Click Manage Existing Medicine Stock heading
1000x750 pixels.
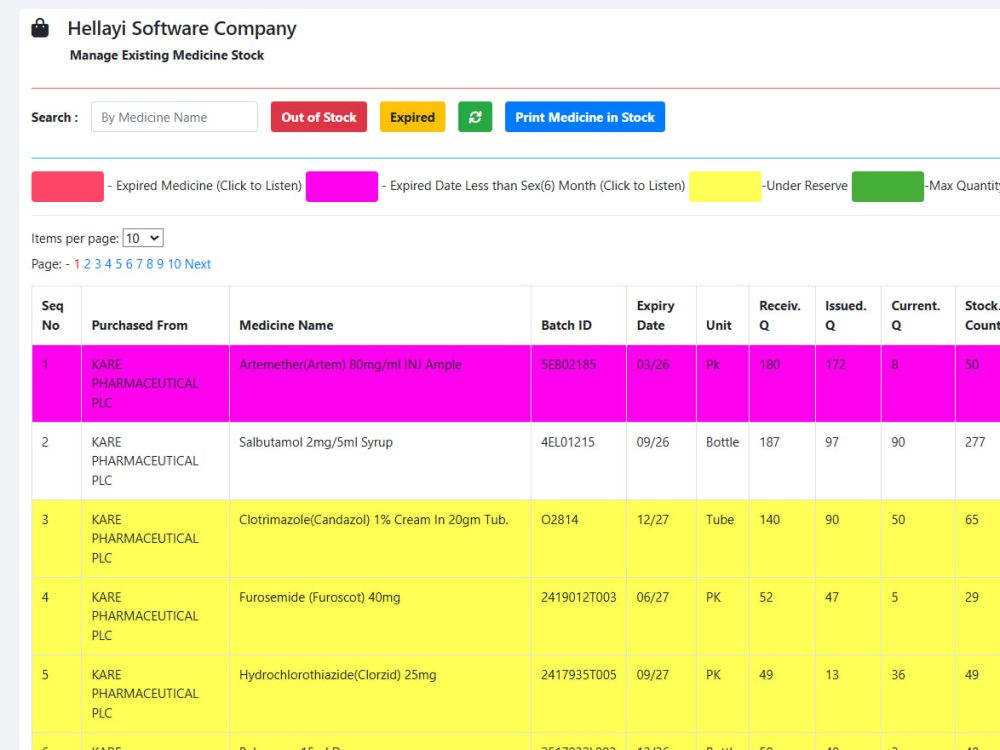pyautogui.click(x=166, y=55)
